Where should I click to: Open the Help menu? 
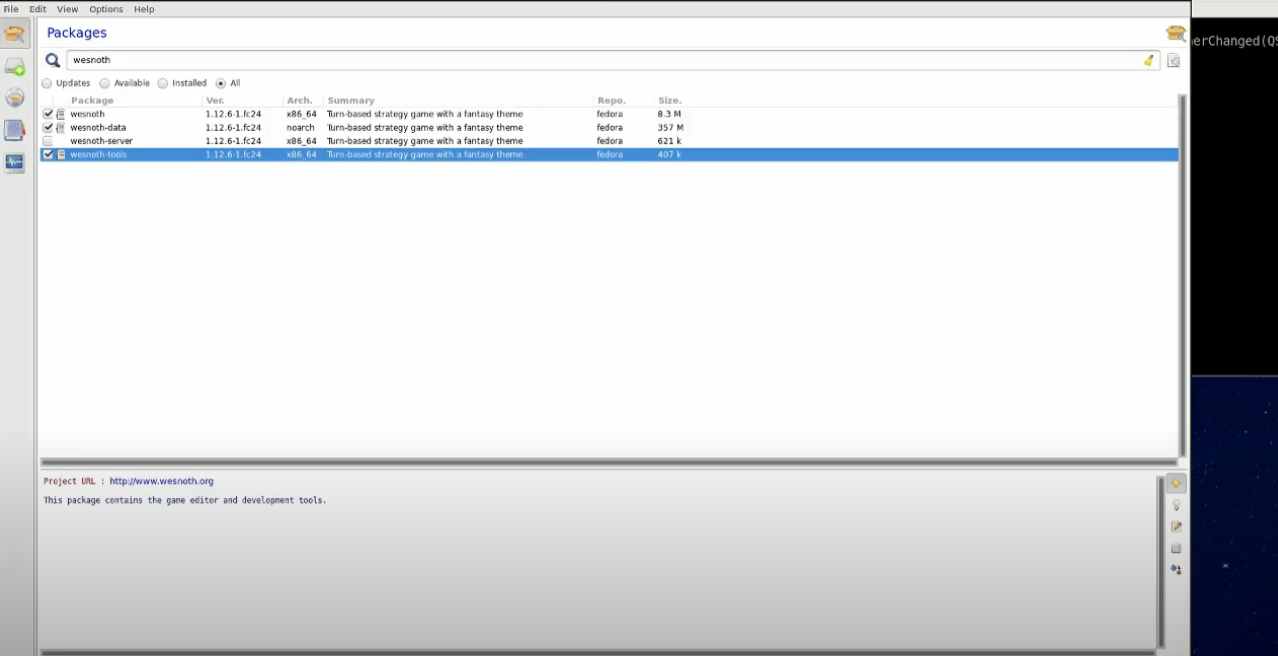pos(144,9)
